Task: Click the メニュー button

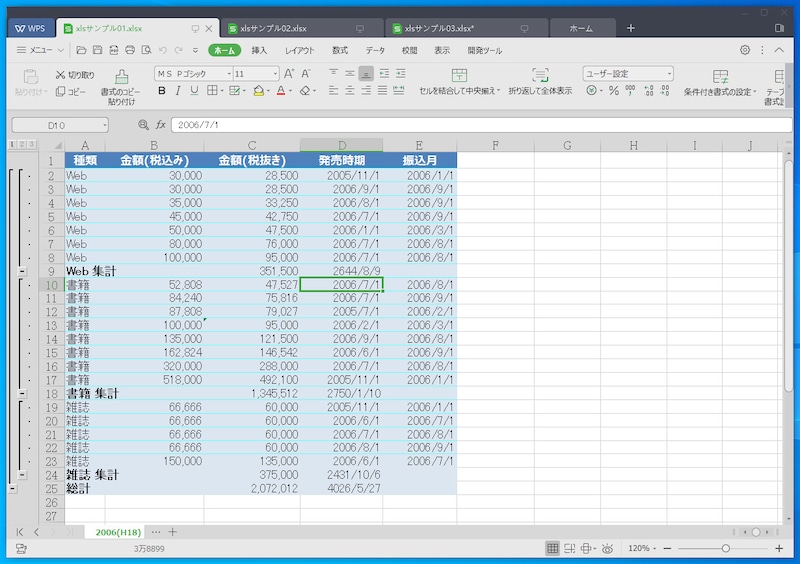Action: click(x=40, y=50)
